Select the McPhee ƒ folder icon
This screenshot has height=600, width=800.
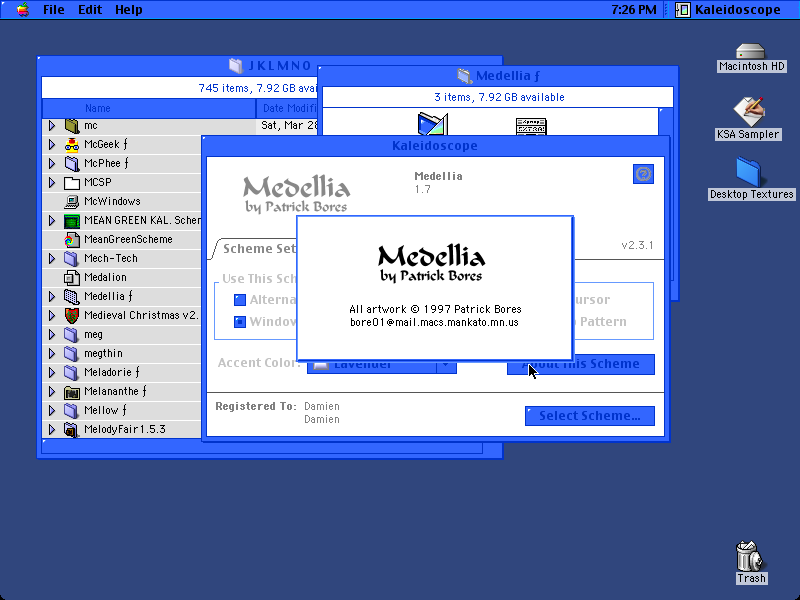(72, 163)
